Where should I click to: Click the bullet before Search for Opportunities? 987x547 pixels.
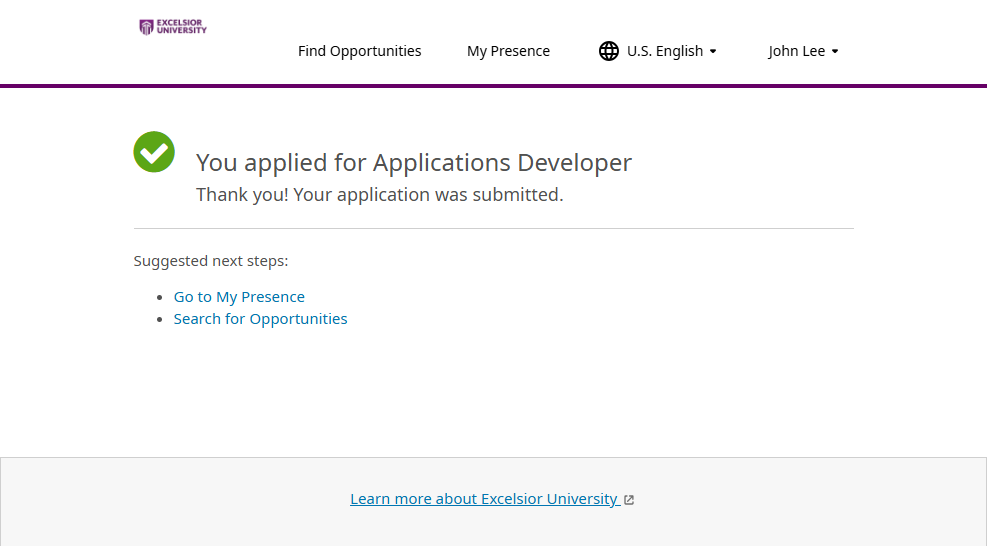160,320
